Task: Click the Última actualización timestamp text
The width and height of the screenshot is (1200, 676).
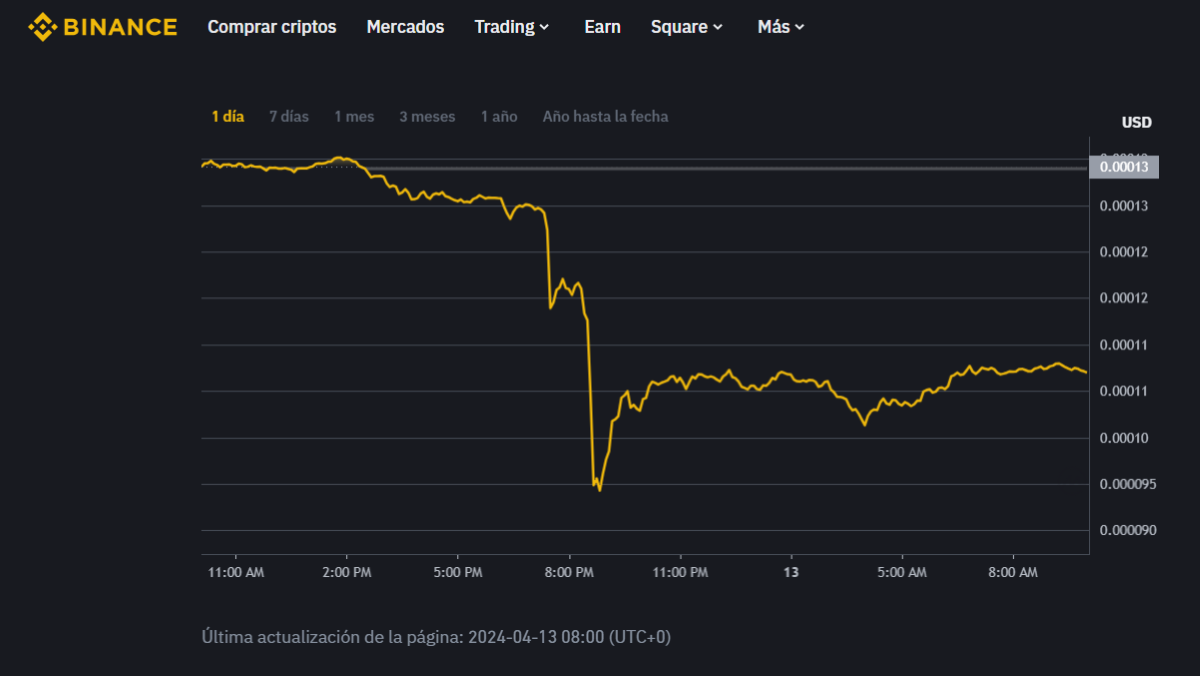Action: 436,636
